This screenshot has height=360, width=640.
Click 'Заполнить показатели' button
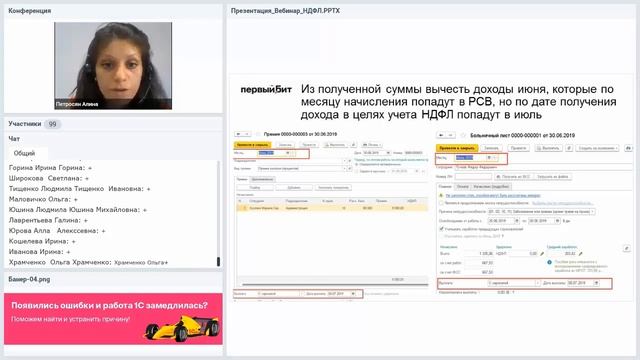[333, 188]
